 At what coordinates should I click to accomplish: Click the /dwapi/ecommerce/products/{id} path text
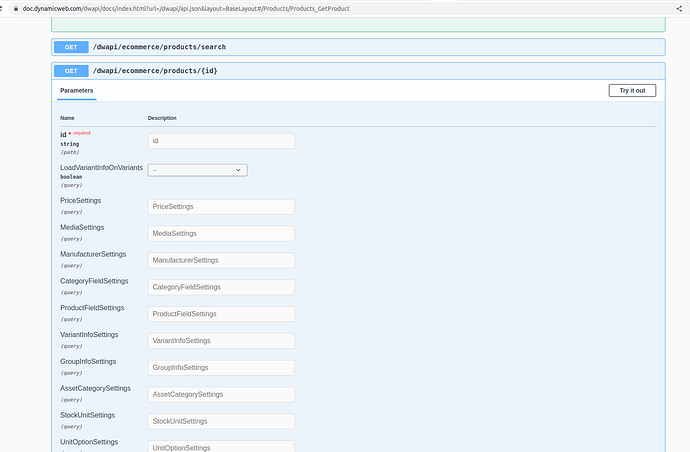tap(155, 71)
